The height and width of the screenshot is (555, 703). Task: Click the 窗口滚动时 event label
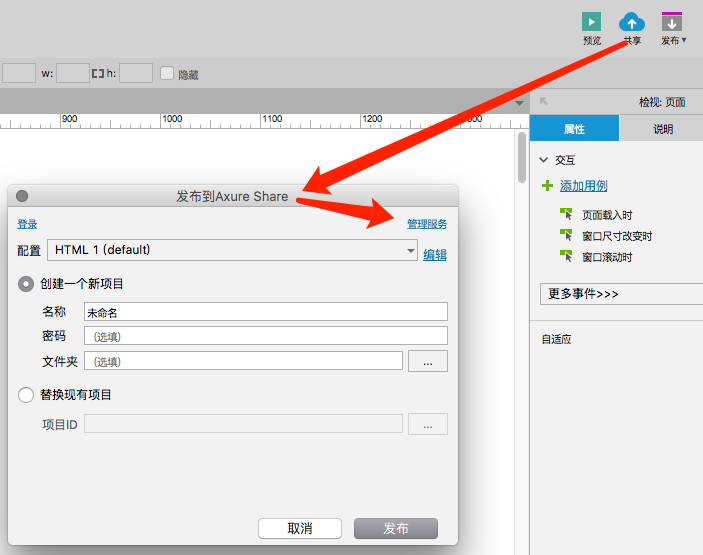pyautogui.click(x=607, y=257)
